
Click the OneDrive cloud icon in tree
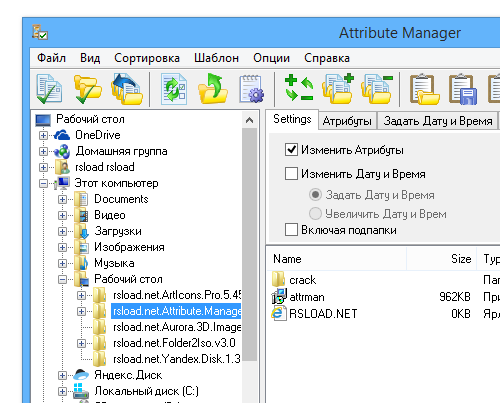[62, 135]
